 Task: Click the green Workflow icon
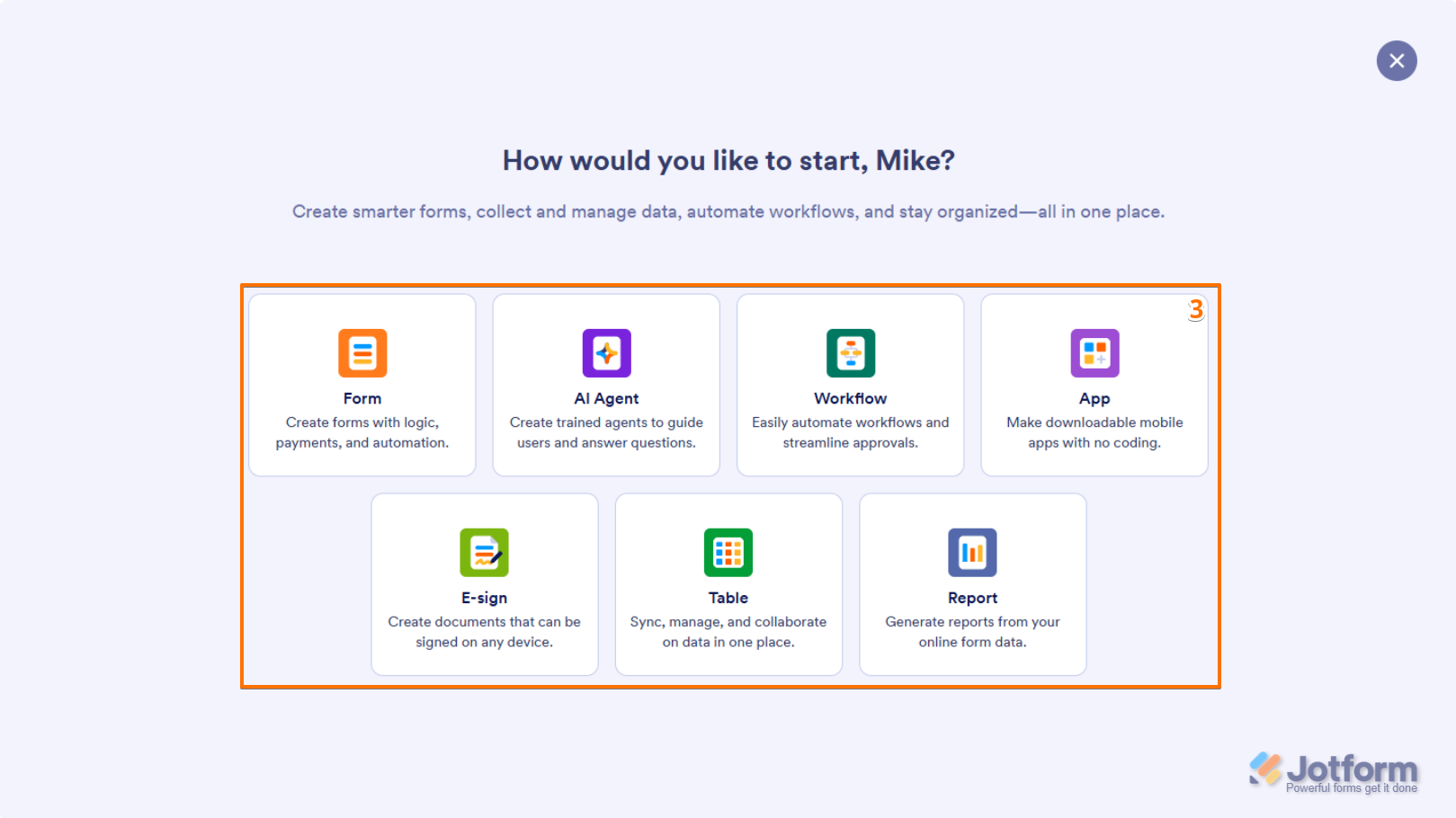pos(850,353)
